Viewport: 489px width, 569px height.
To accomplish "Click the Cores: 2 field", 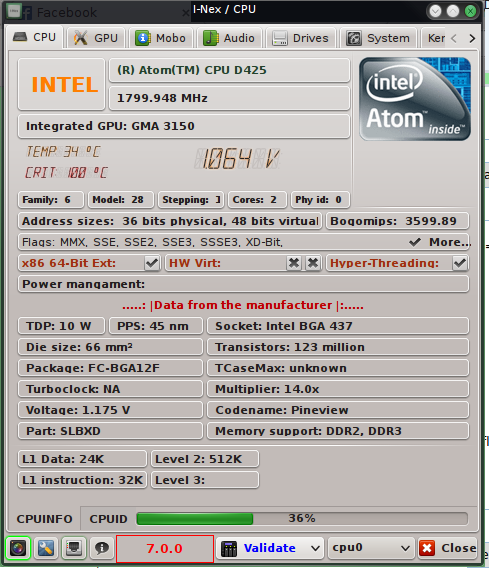I will pos(257,200).
